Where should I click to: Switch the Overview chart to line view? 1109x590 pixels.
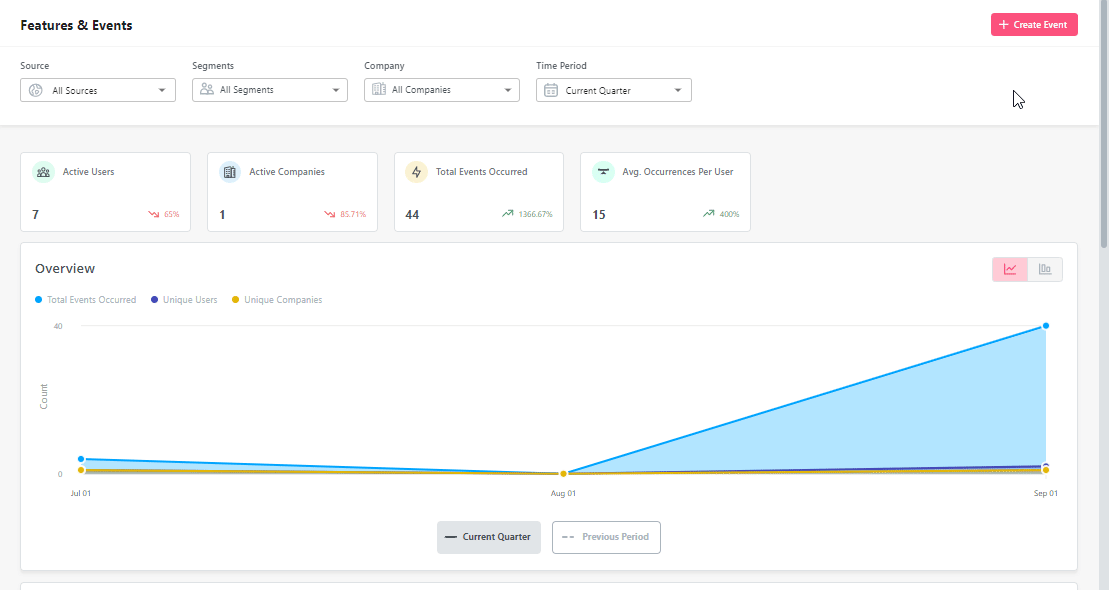pyautogui.click(x=1010, y=269)
